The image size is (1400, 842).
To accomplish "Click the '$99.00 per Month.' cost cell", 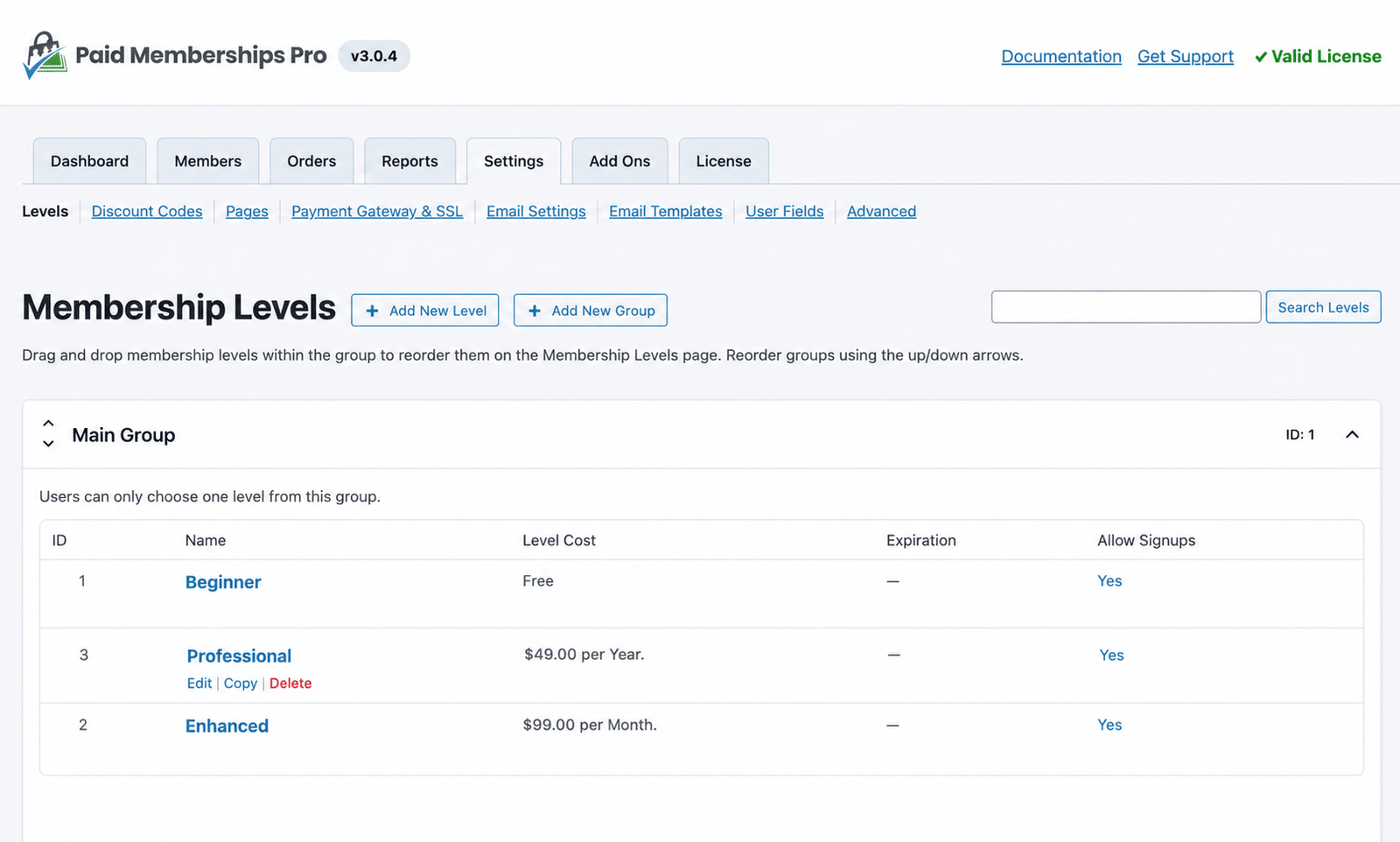I will coord(590,725).
